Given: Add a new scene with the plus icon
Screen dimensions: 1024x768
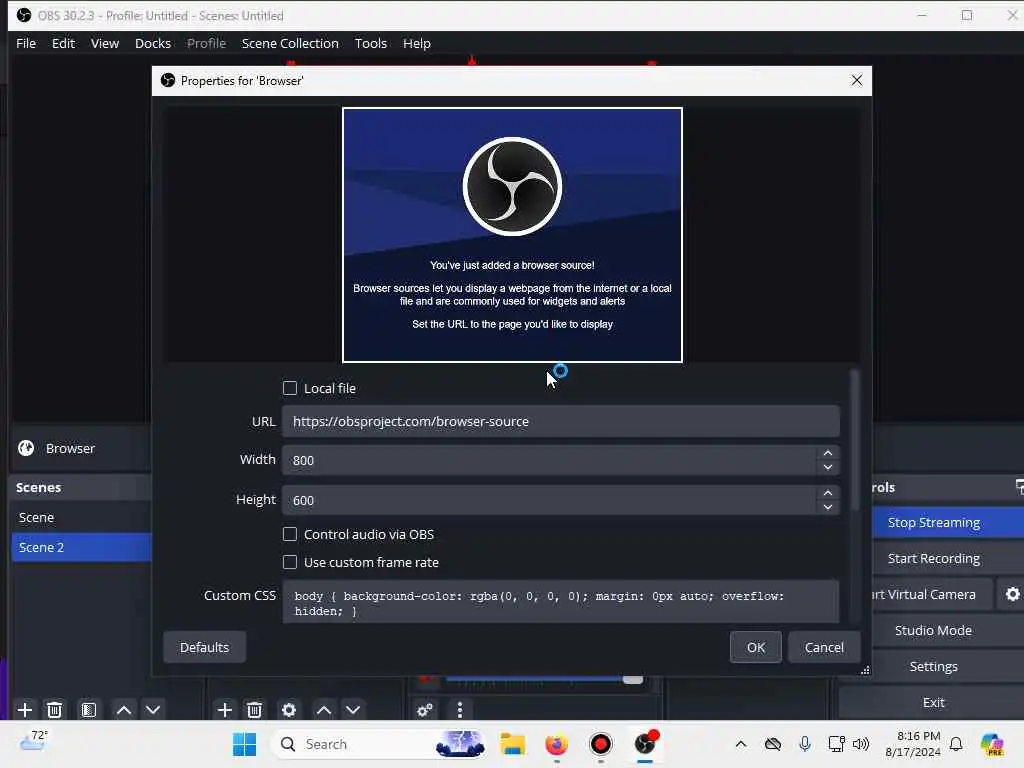Looking at the screenshot, I should 25,710.
